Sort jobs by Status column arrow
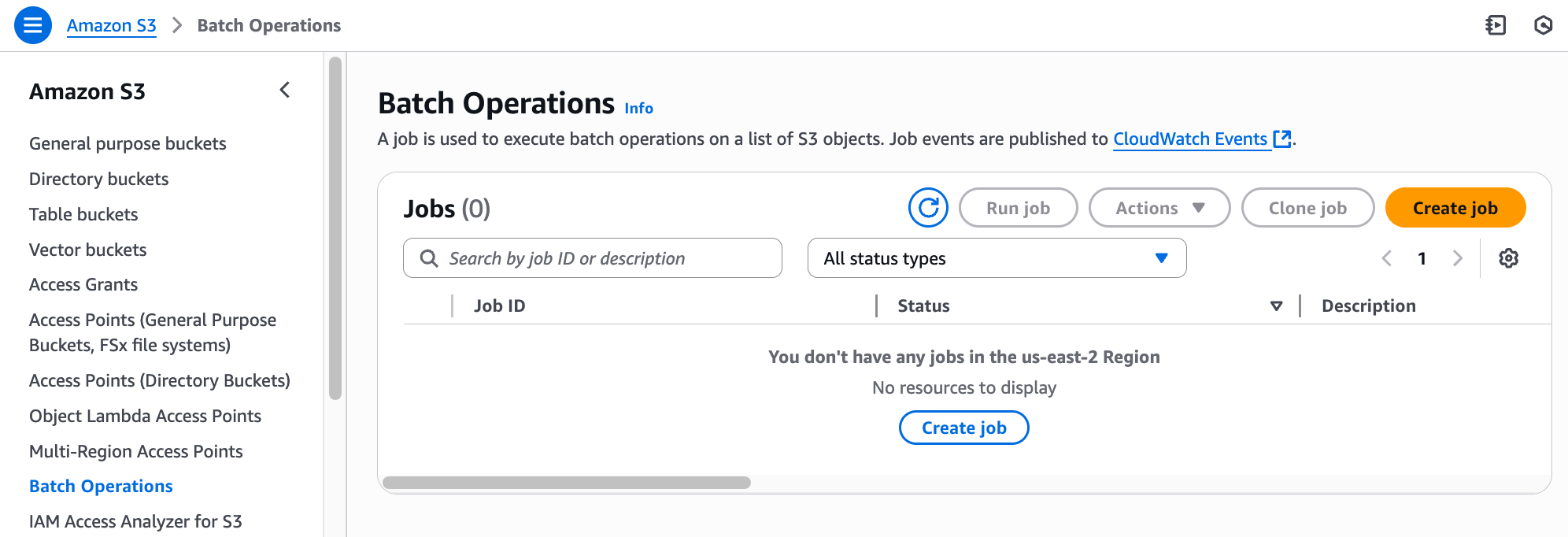The image size is (1568, 537). coord(1276,306)
